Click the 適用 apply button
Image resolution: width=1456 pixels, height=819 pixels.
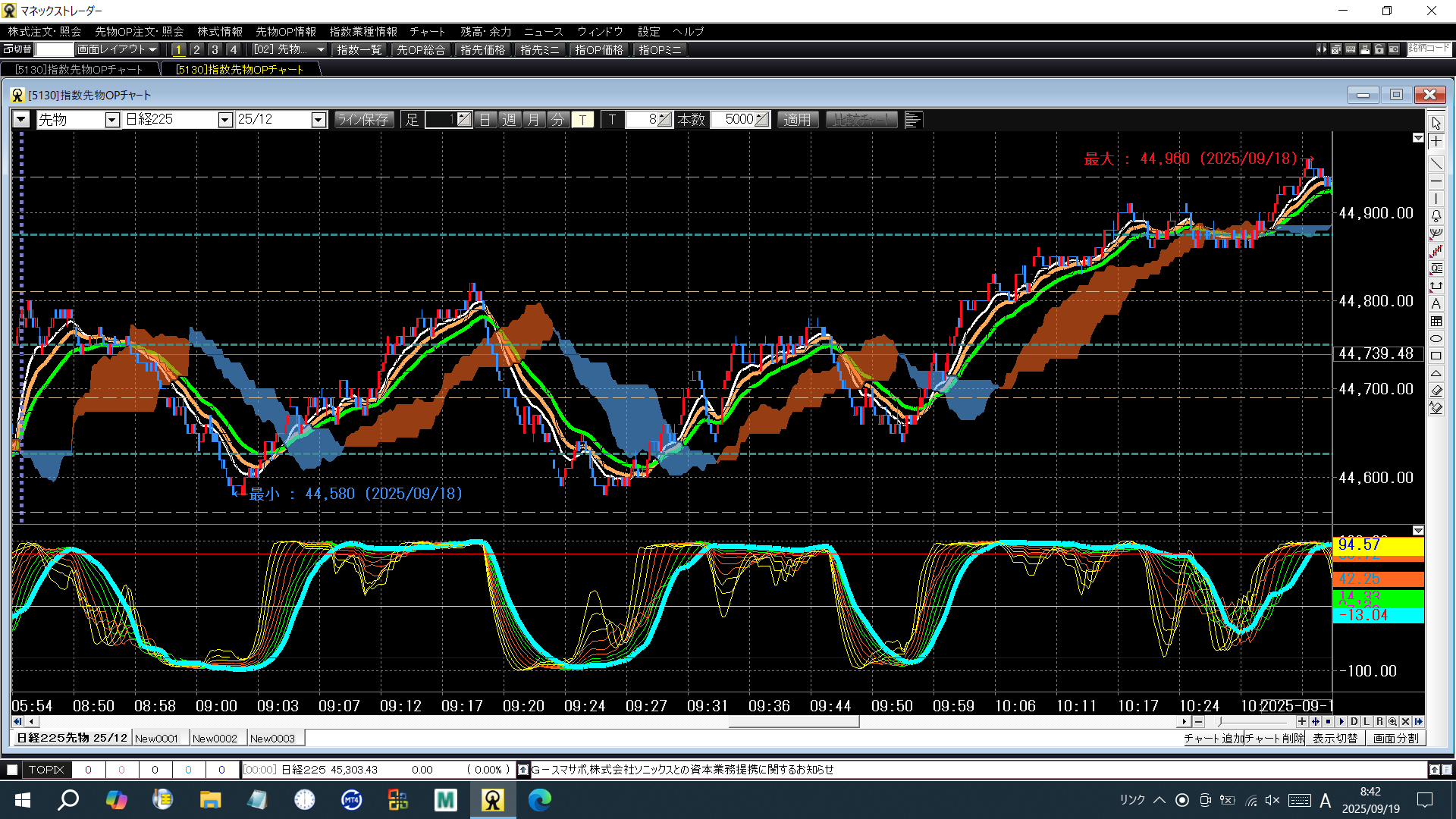tap(797, 120)
